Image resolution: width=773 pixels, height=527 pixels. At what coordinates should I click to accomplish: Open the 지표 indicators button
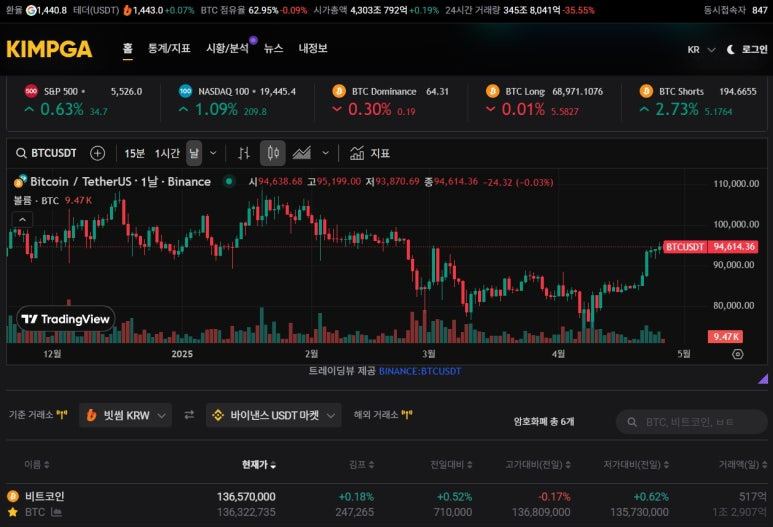point(370,153)
